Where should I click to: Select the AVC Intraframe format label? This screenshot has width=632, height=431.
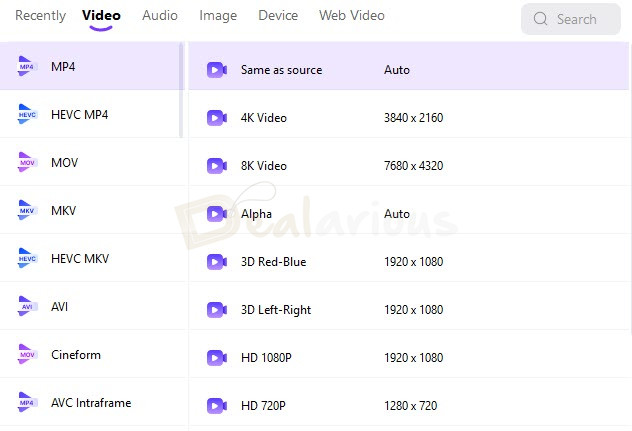tap(91, 402)
